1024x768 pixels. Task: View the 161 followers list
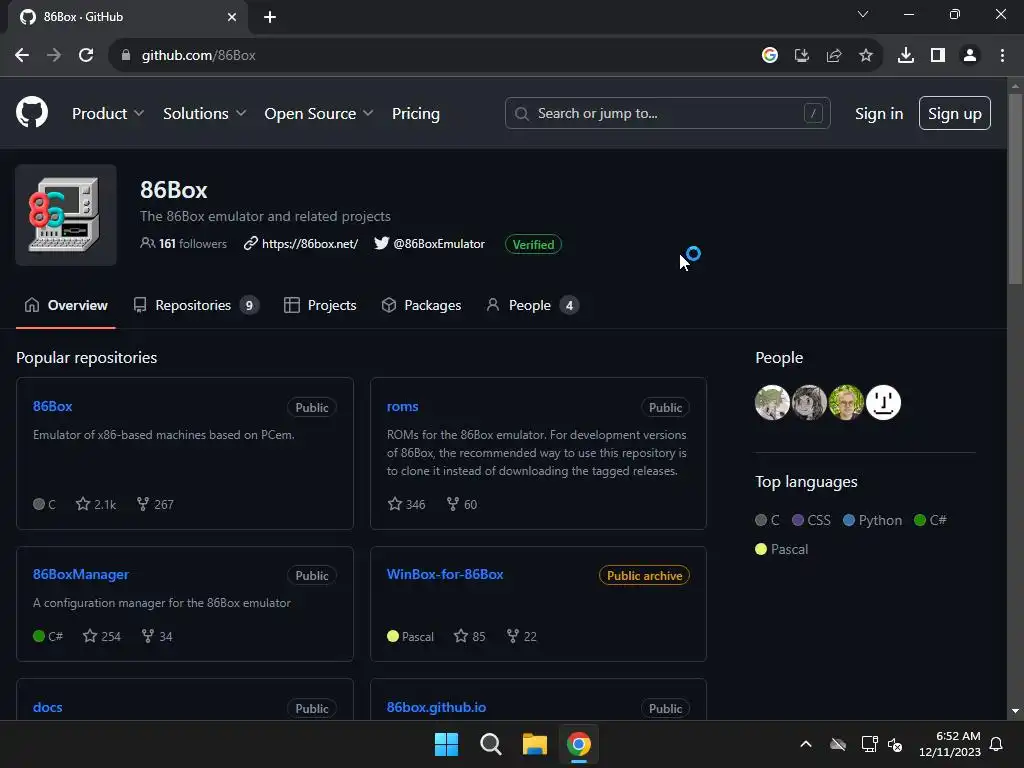tap(184, 244)
